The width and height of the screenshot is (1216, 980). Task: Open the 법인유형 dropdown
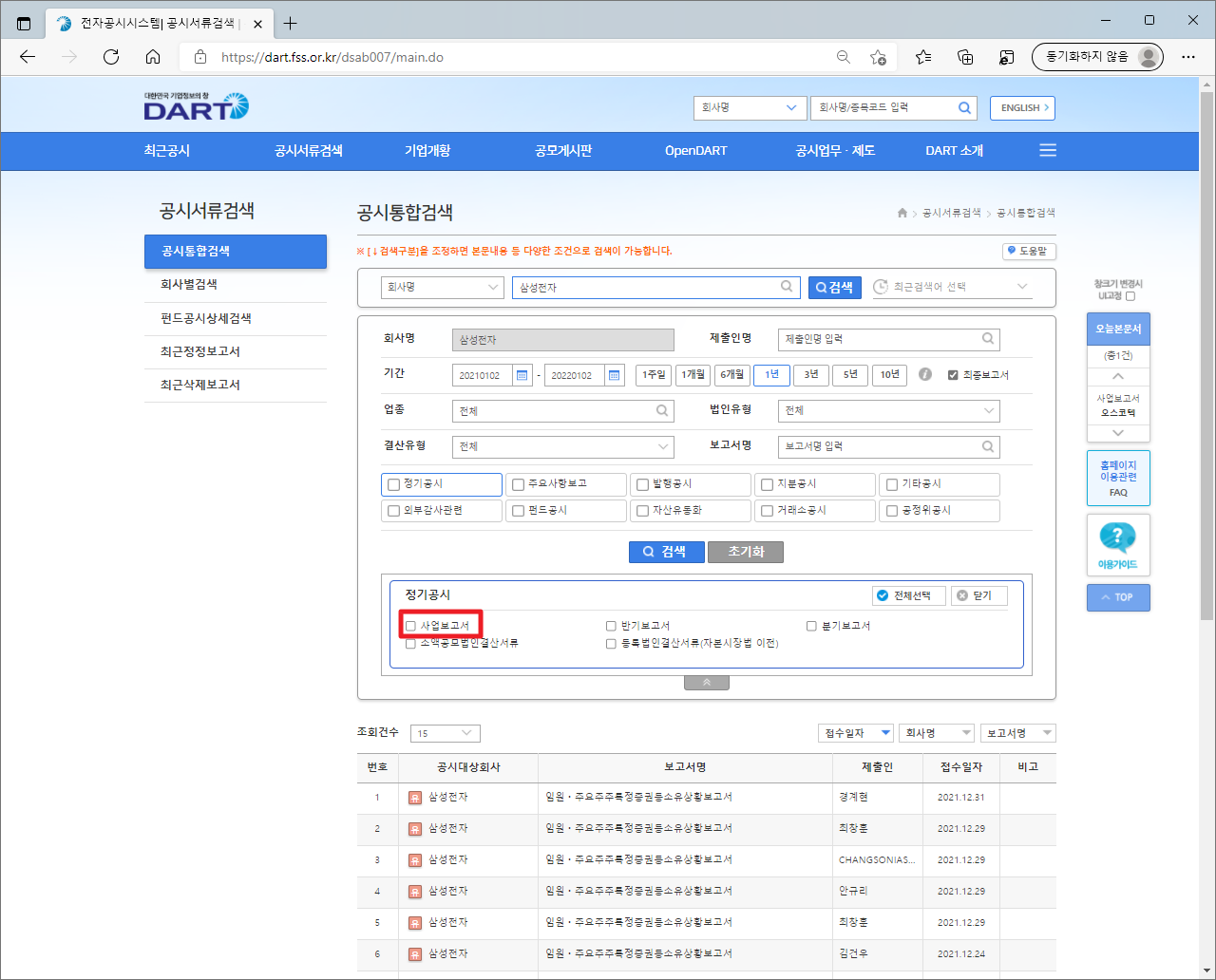(x=888, y=410)
